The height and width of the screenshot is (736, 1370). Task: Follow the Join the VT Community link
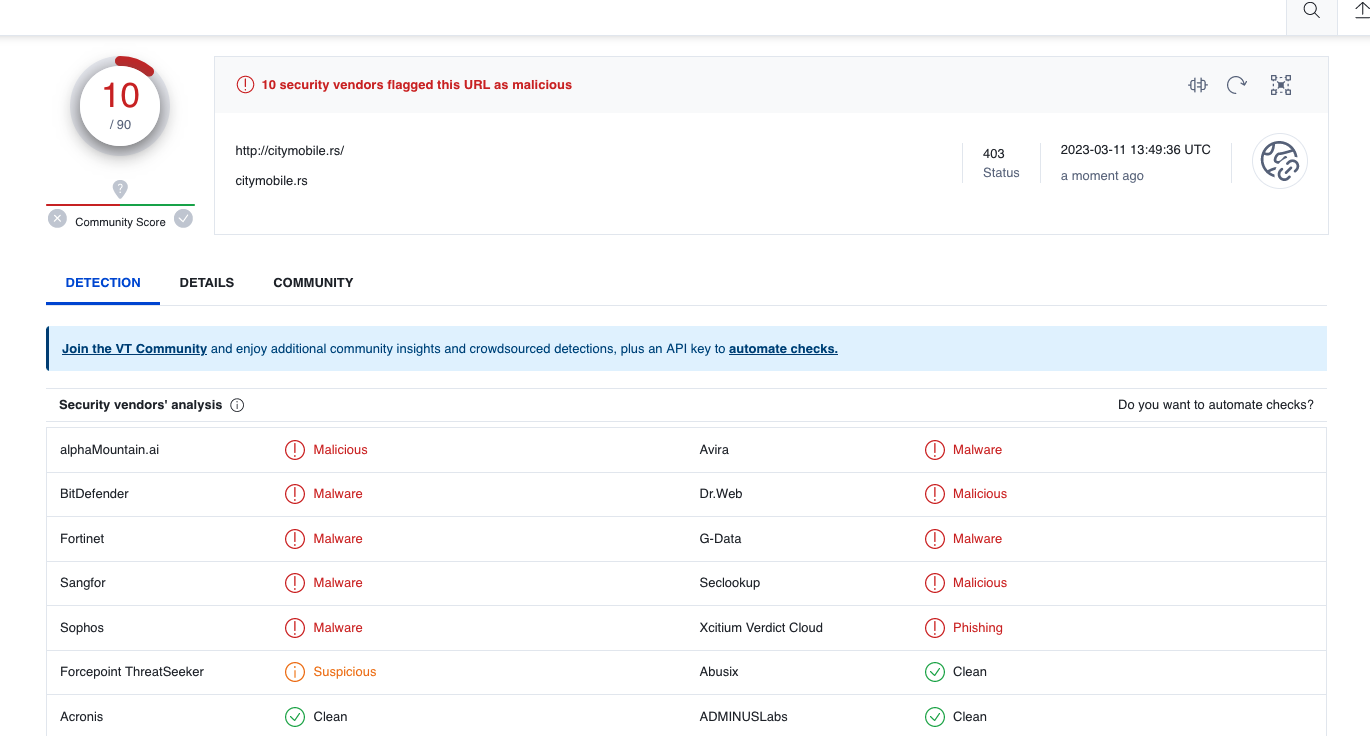pos(134,349)
